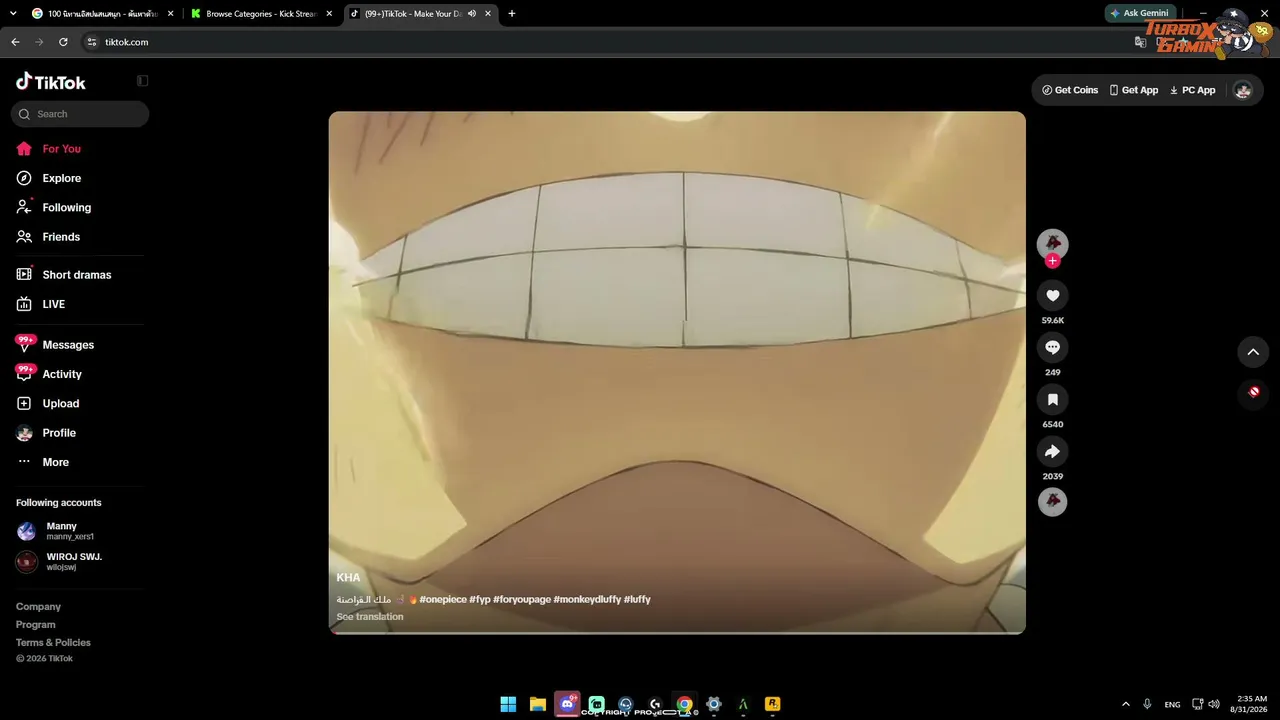This screenshot has height=720, width=1280.
Task: Reload the TikTok page
Action: (x=63, y=42)
